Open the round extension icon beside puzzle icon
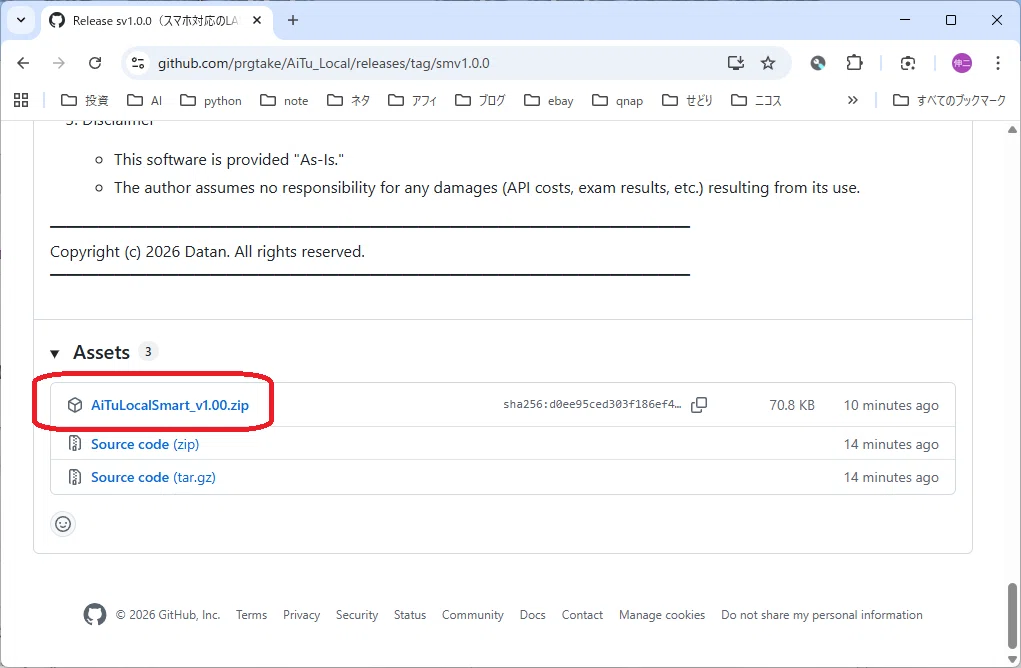 pyautogui.click(x=818, y=63)
